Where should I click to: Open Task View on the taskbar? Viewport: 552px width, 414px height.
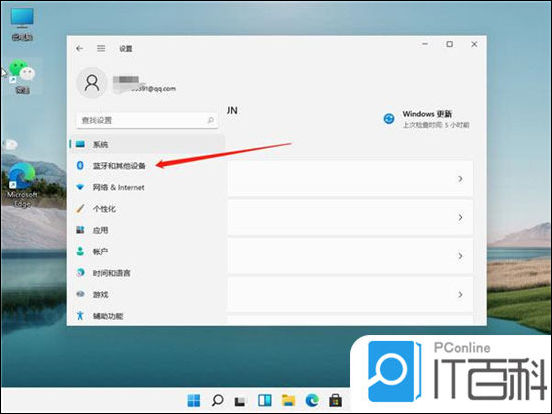point(240,401)
